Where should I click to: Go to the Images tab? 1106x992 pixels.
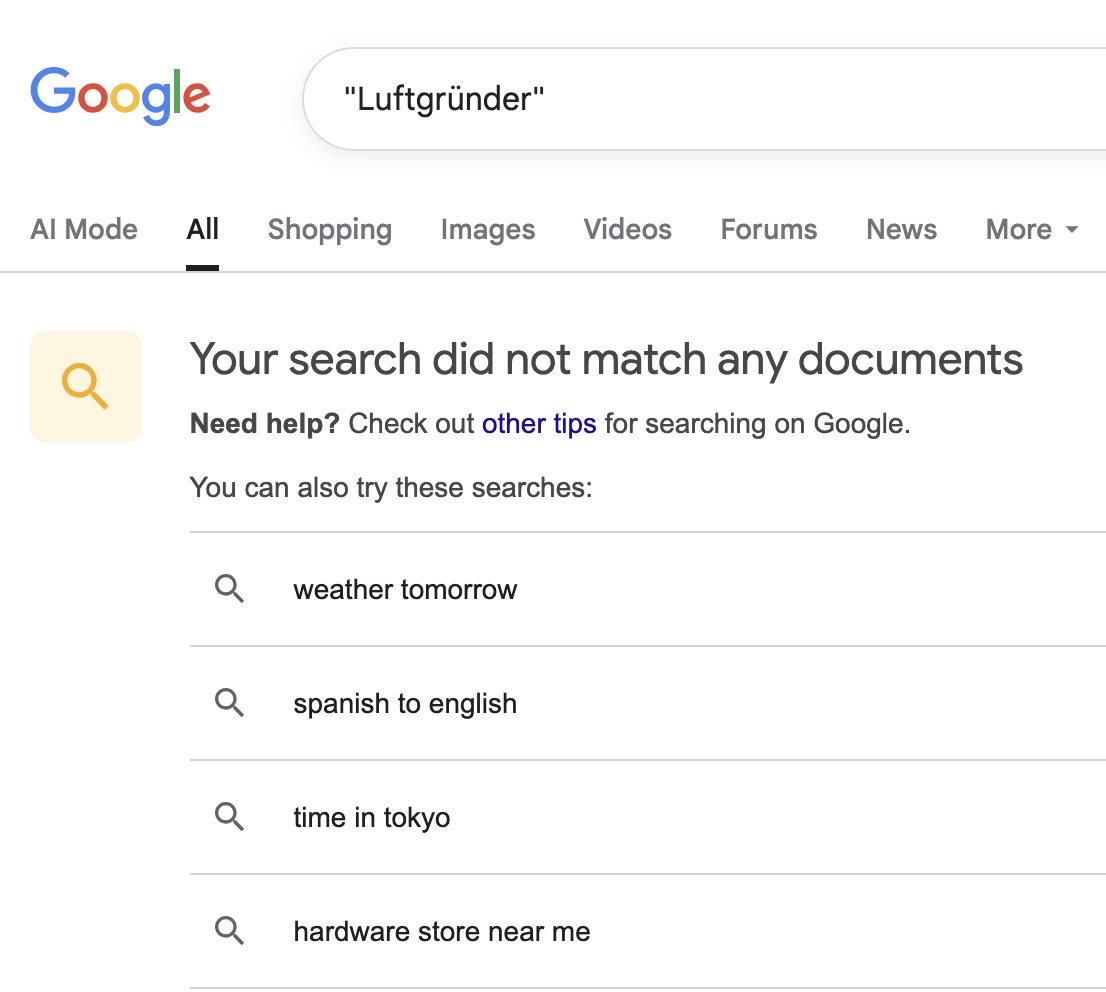coord(487,229)
